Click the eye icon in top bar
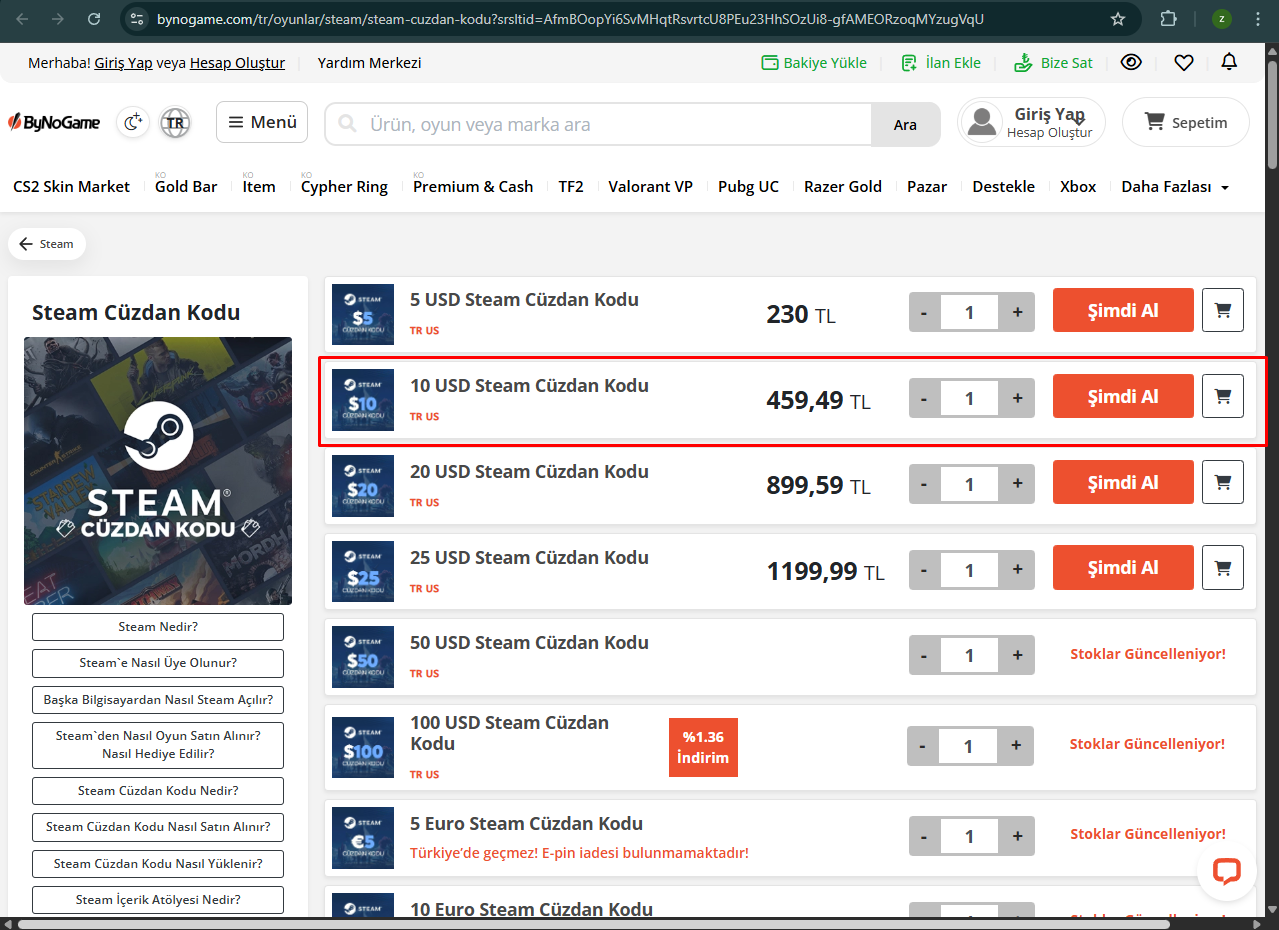 (1131, 62)
